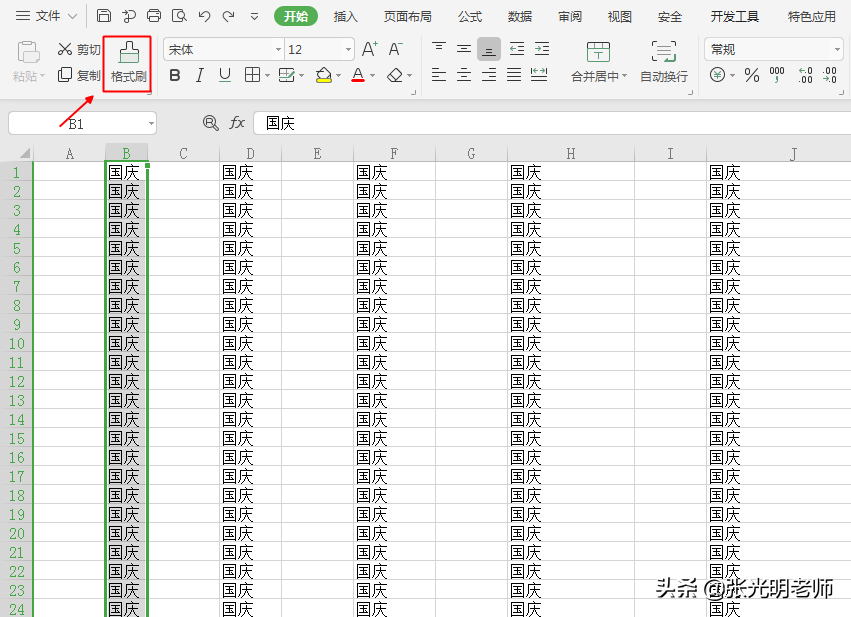Viewport: 851px width, 617px height.
Task: Switch to the 审阅 (Review) tab
Action: coord(570,17)
